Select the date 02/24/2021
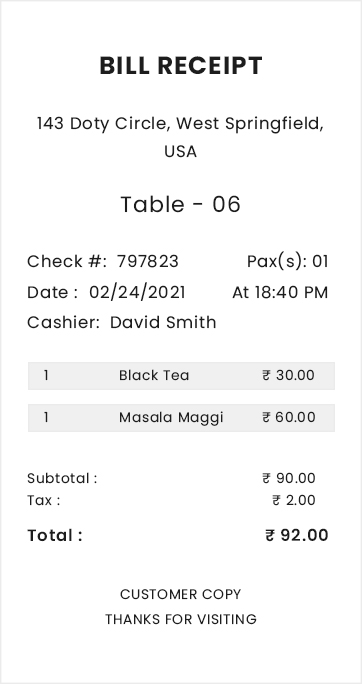362x684 pixels. pyautogui.click(x=137, y=292)
